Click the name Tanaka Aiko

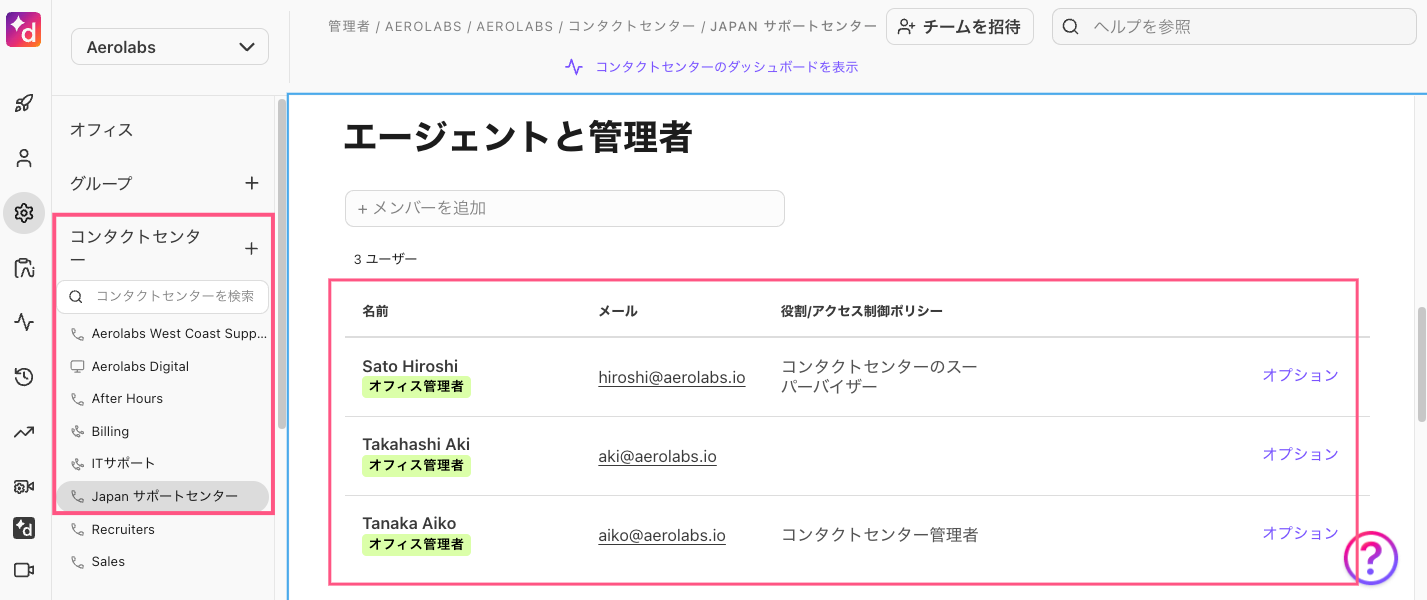tap(409, 524)
